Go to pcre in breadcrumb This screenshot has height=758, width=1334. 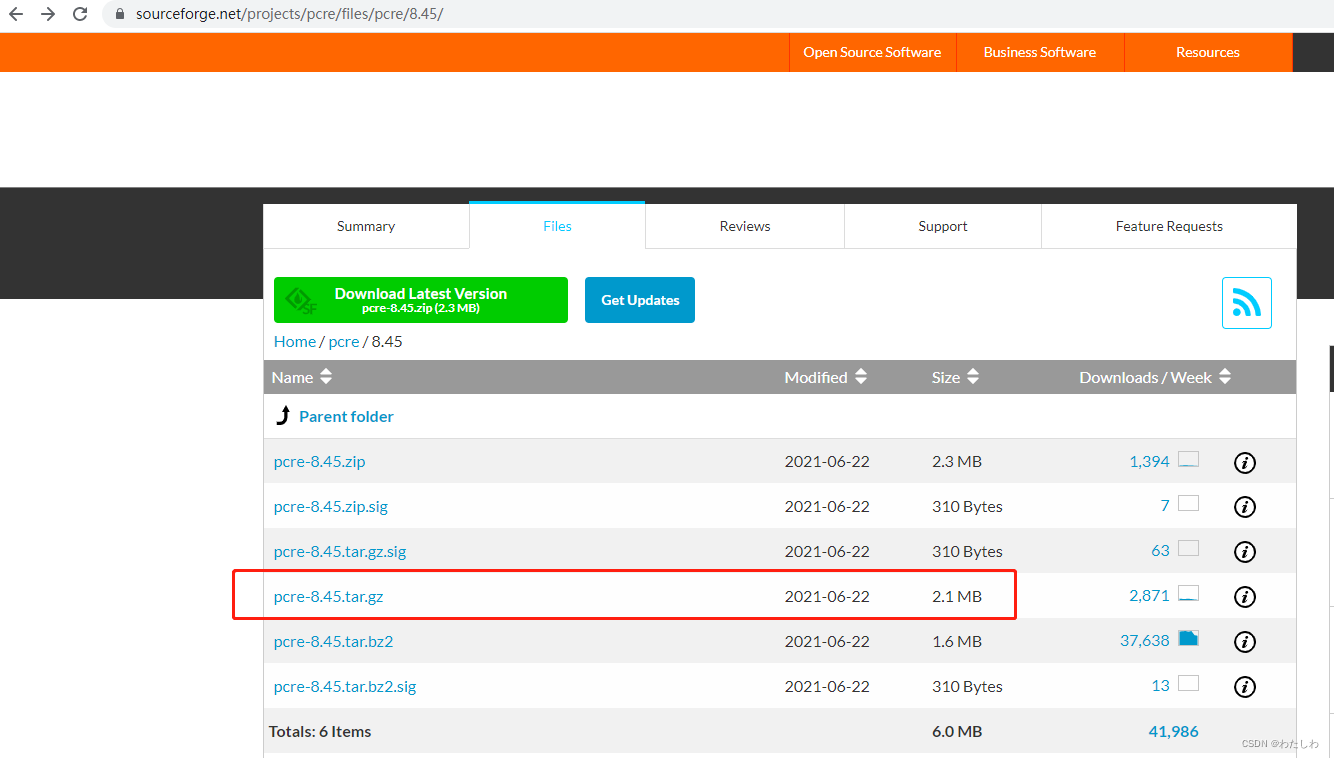[344, 341]
